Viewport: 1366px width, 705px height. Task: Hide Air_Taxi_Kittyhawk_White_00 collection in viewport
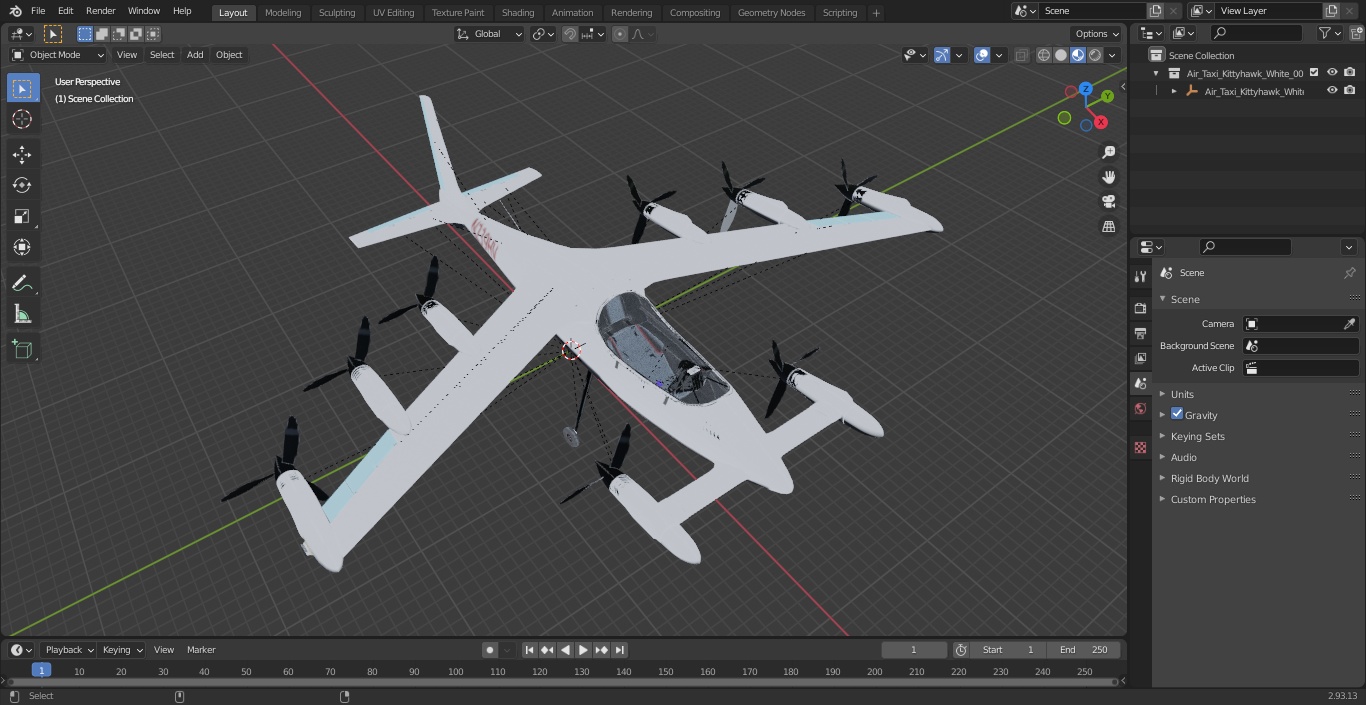pos(1332,73)
